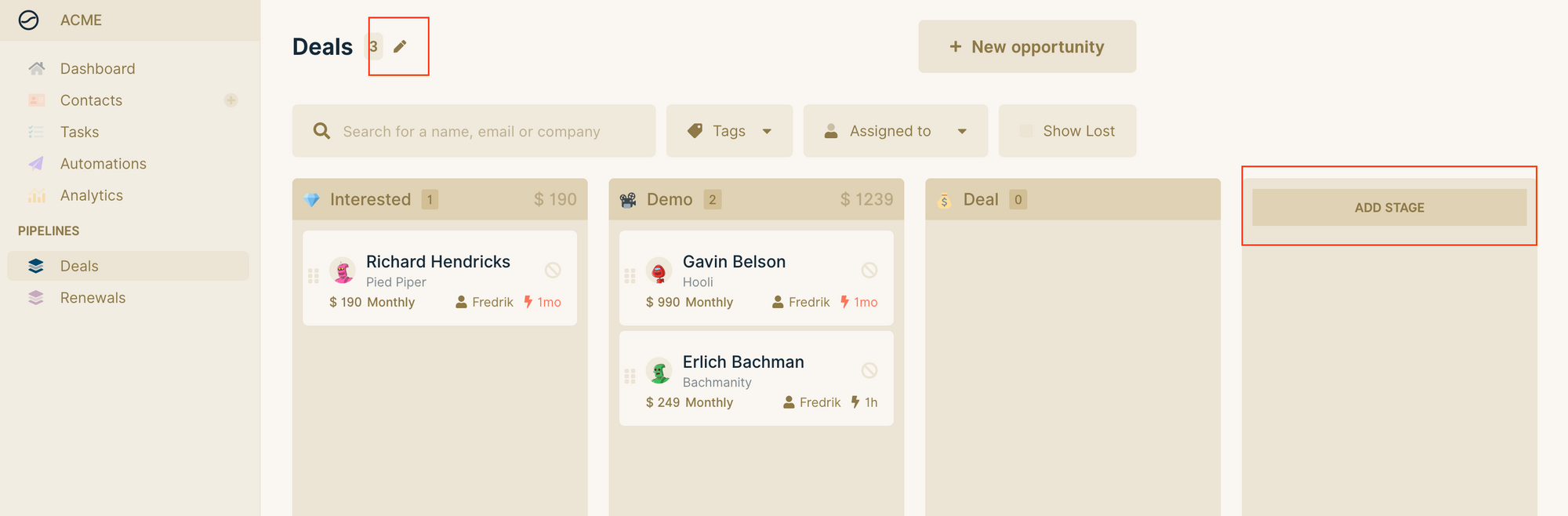This screenshot has height=516, width=1568.
Task: Click the lost icon on Erlich Bachman card
Action: pos(869,370)
